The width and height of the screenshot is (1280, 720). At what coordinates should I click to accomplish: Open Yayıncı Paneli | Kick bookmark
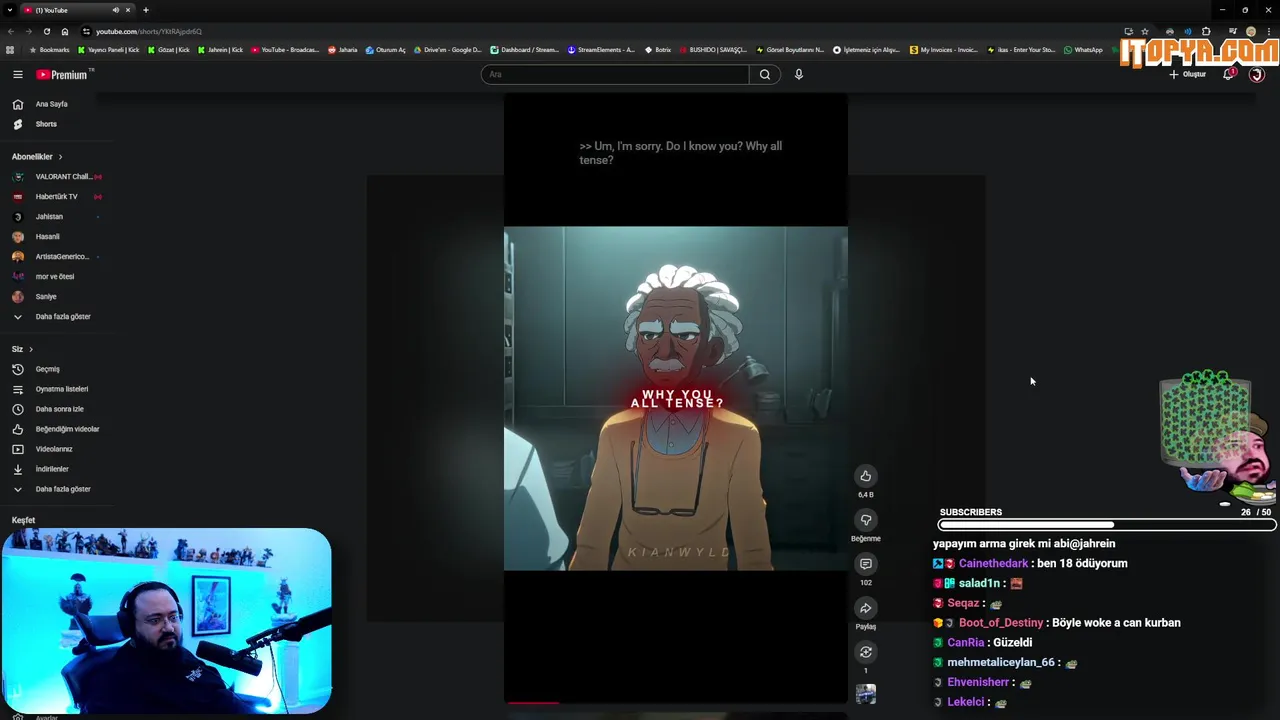pyautogui.click(x=109, y=50)
